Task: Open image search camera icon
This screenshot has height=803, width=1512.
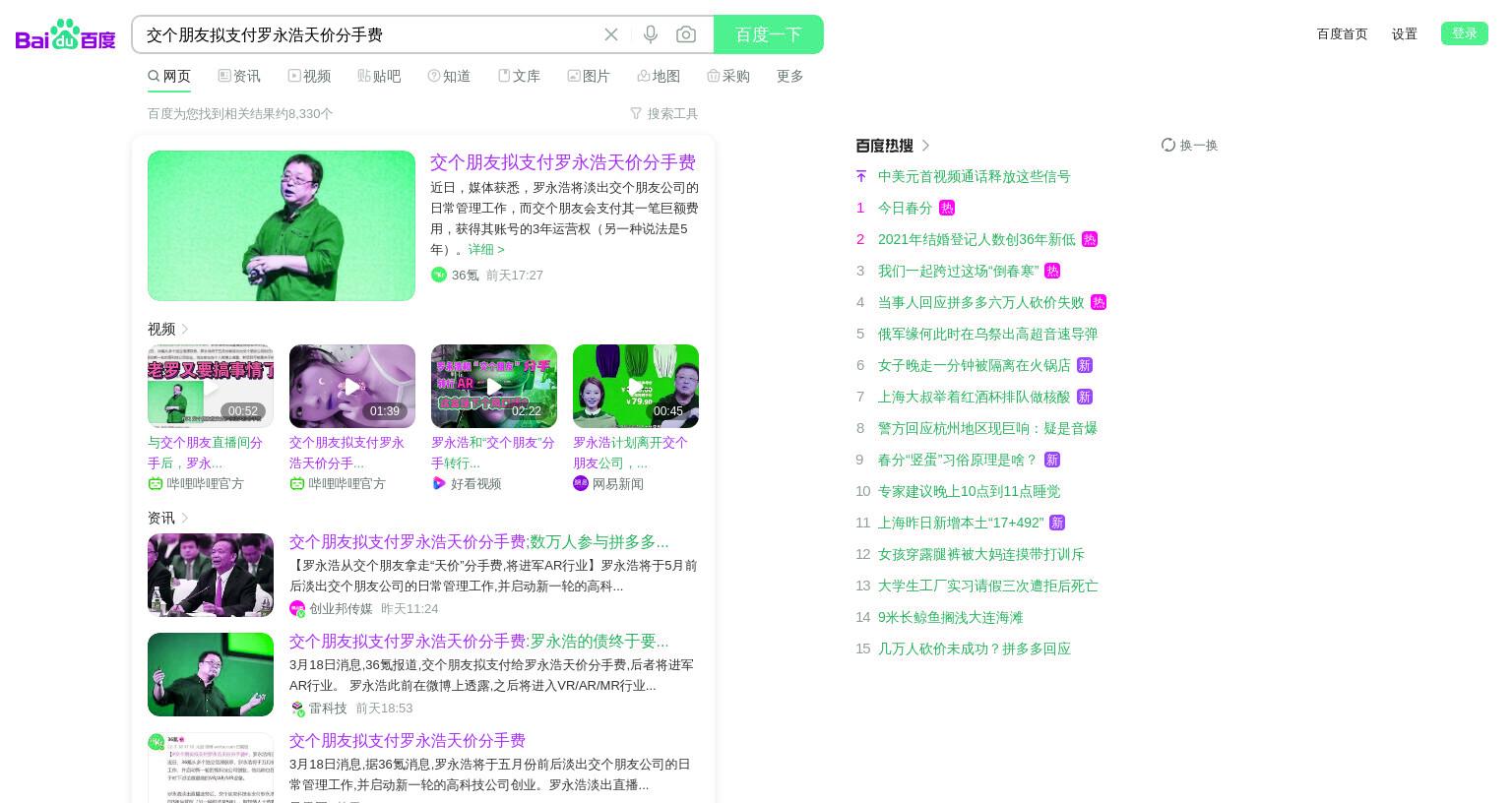Action: [x=686, y=34]
